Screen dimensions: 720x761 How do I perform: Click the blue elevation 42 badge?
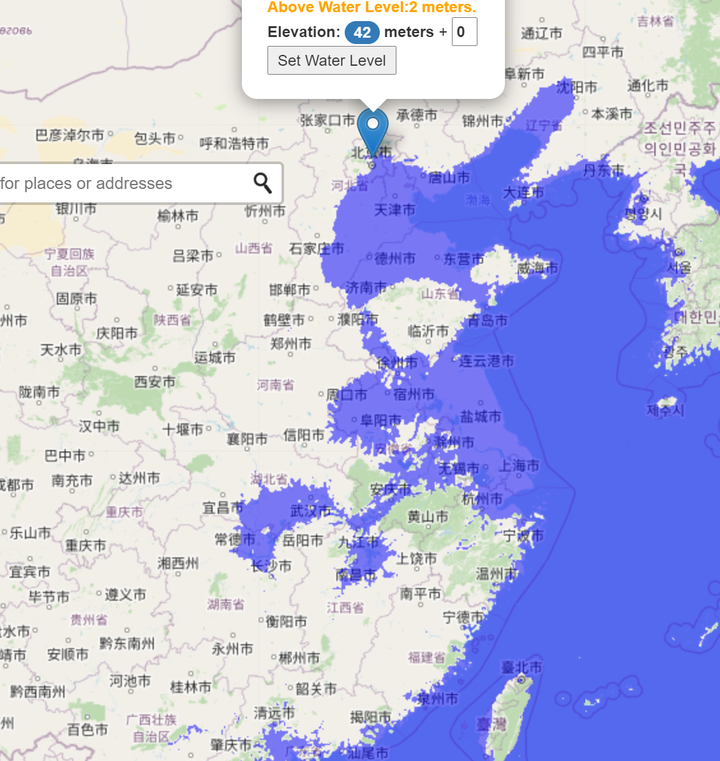coord(362,33)
